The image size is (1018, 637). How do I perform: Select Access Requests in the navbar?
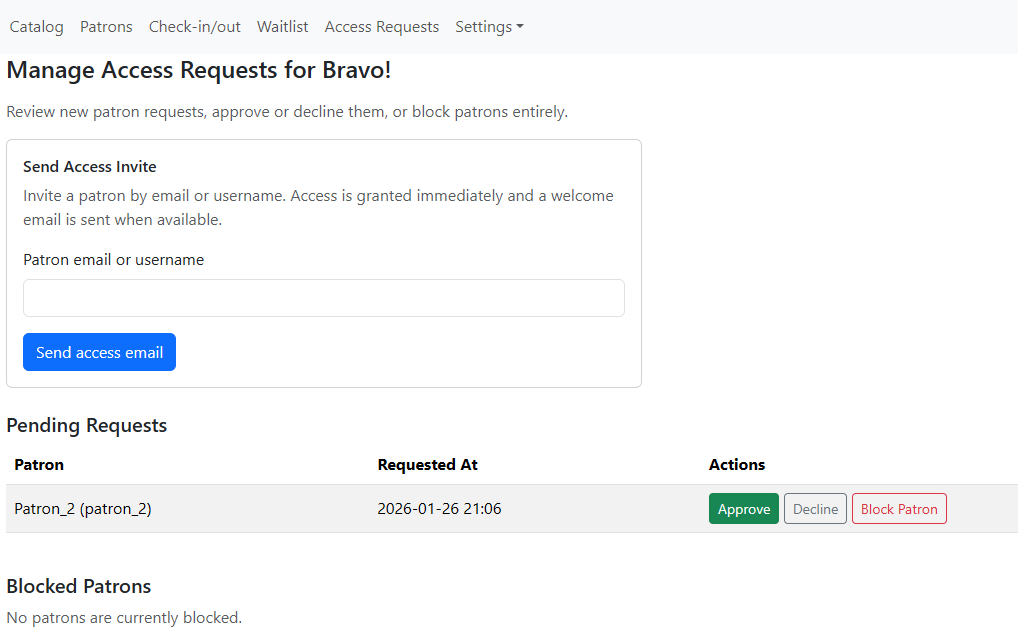[382, 27]
